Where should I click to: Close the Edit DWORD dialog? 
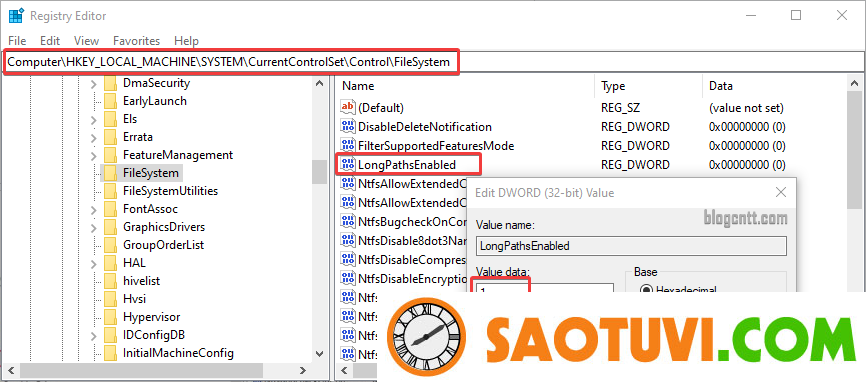point(780,193)
